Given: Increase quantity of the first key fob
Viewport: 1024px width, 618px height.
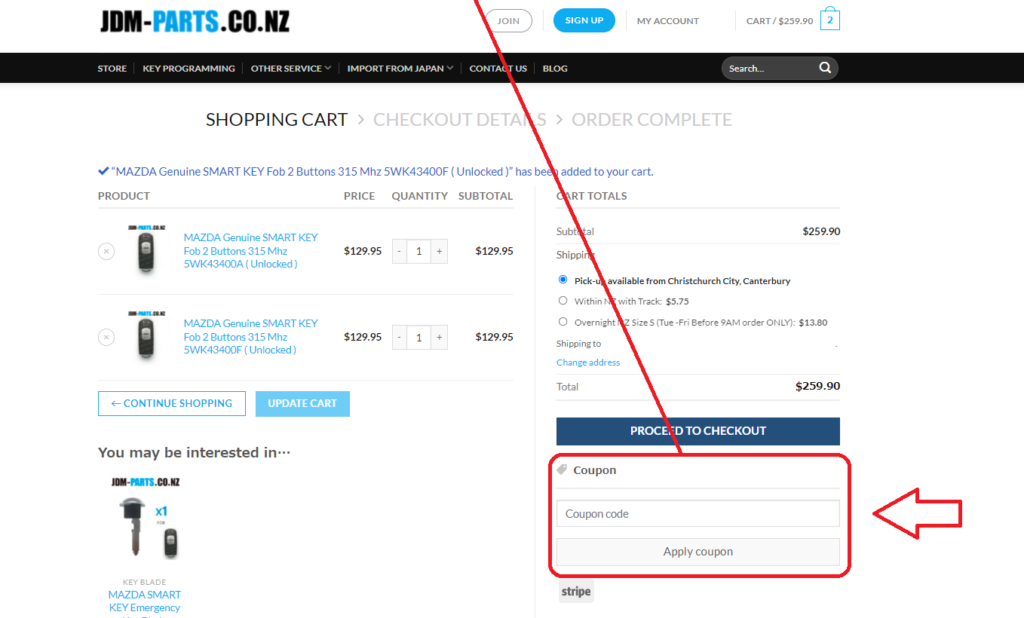Looking at the screenshot, I should point(438,251).
